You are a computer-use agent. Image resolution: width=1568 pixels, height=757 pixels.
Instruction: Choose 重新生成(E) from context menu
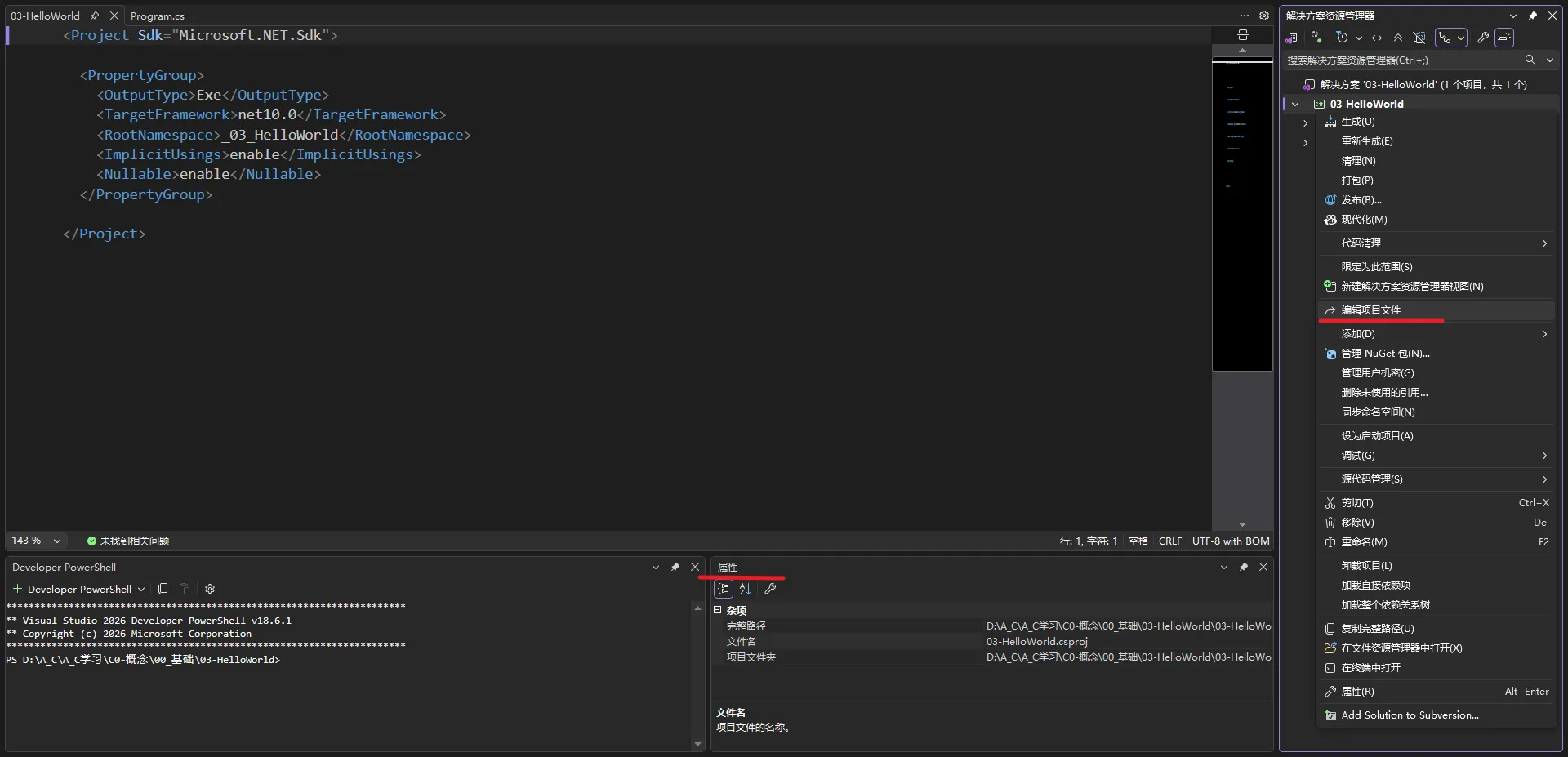coord(1436,141)
